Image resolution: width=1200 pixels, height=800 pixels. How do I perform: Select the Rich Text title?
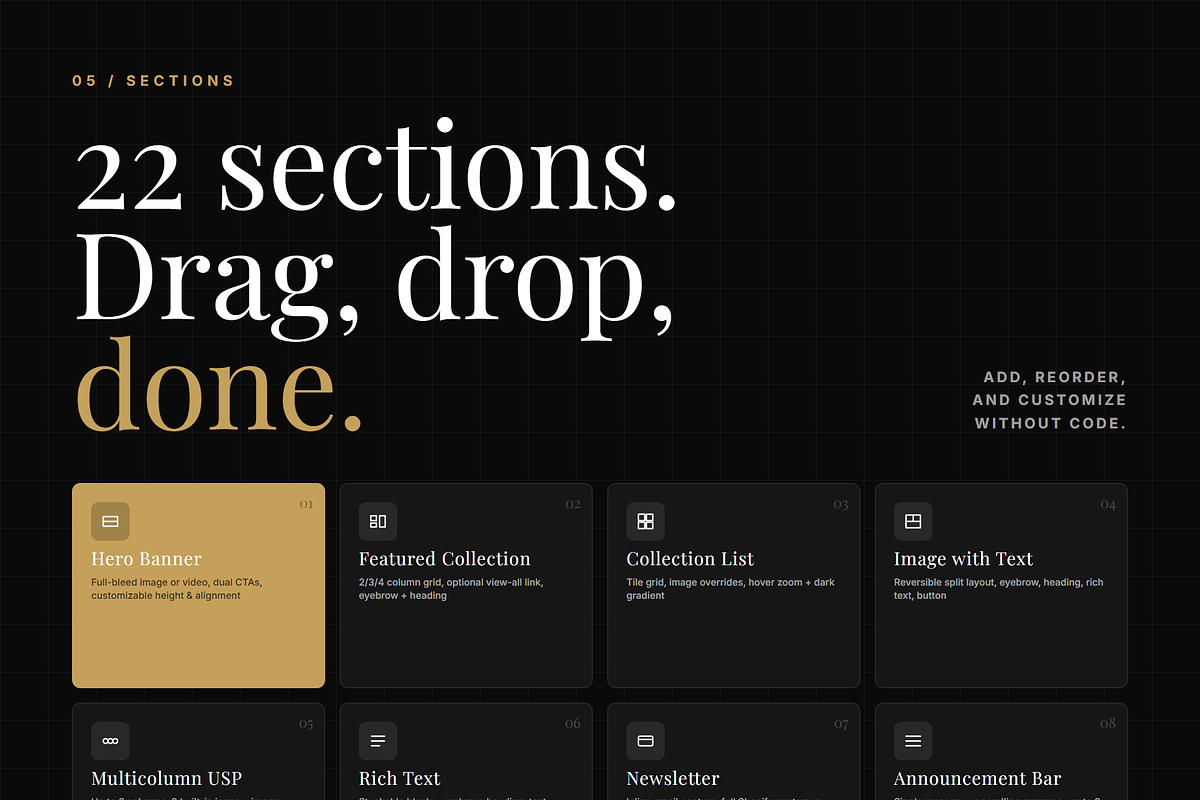400,778
